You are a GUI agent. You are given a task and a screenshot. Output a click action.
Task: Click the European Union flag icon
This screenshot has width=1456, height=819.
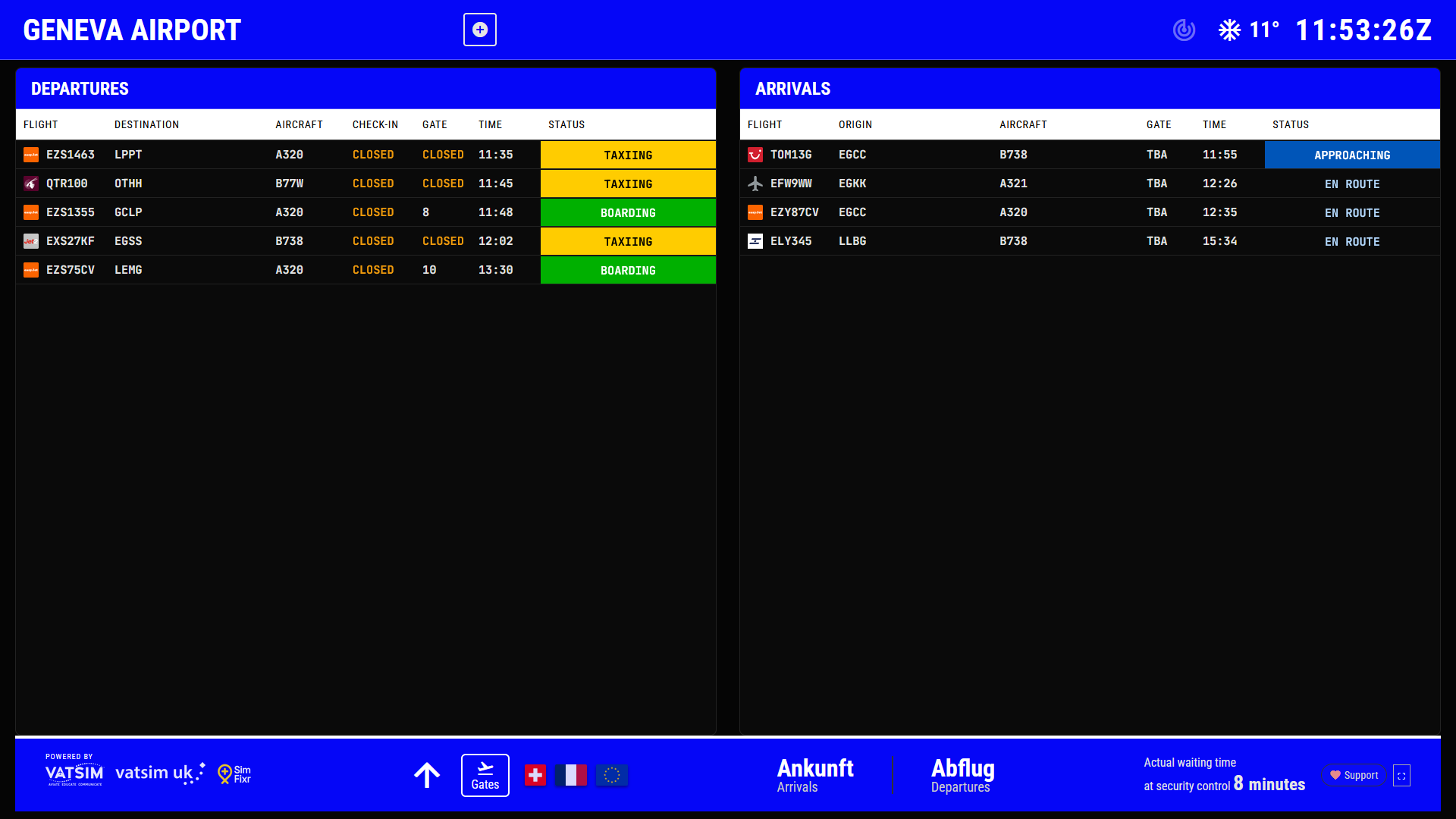611,775
